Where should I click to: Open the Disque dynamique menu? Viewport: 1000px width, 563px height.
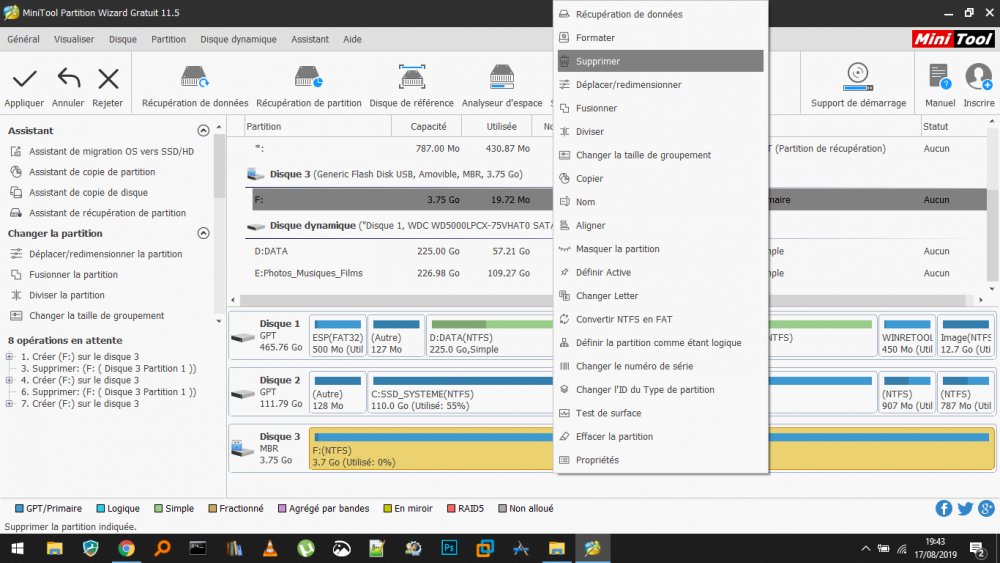pos(238,40)
